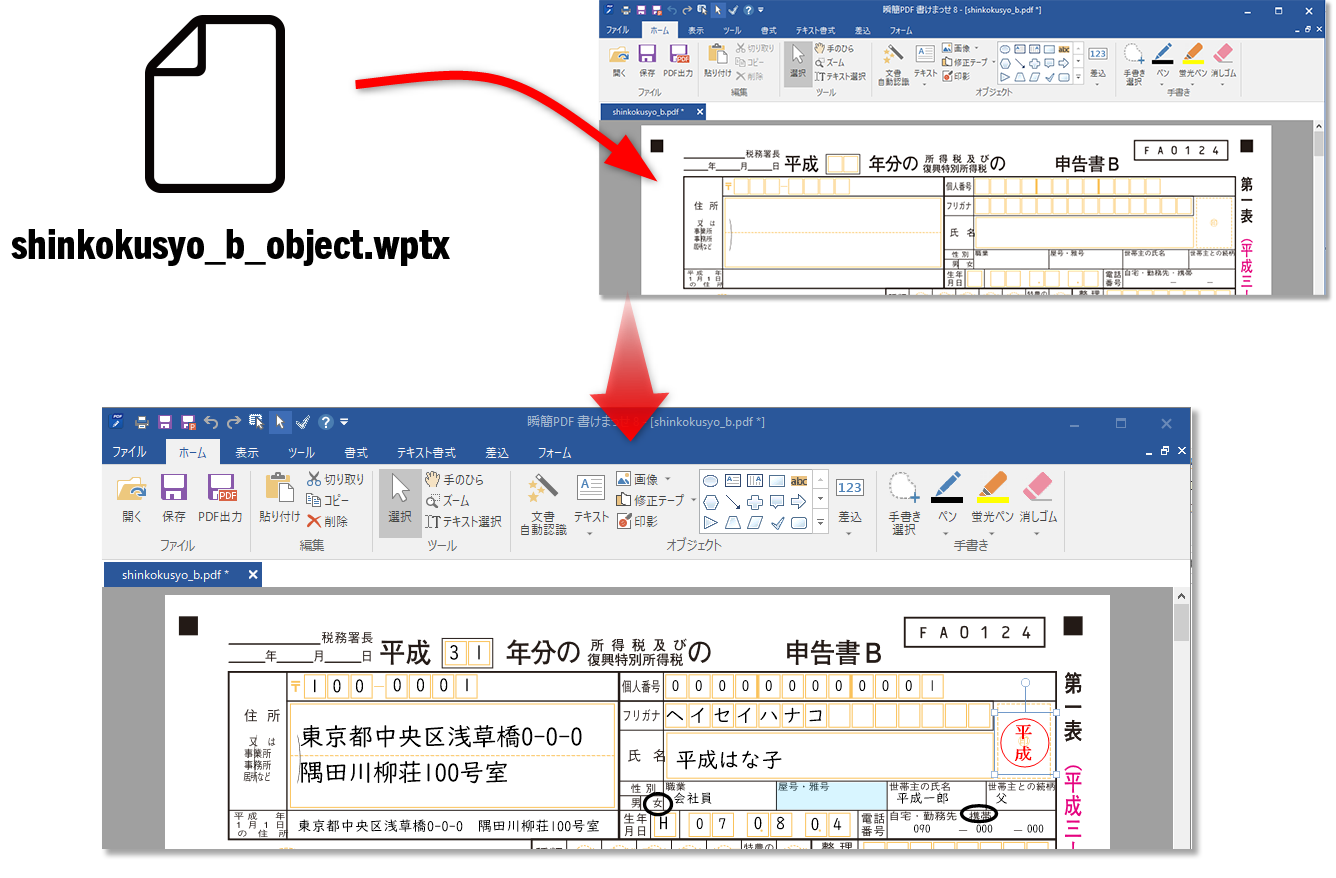Pick ellipse shape in larger window gallery
Screen dimensions: 1336x878
pos(711,480)
